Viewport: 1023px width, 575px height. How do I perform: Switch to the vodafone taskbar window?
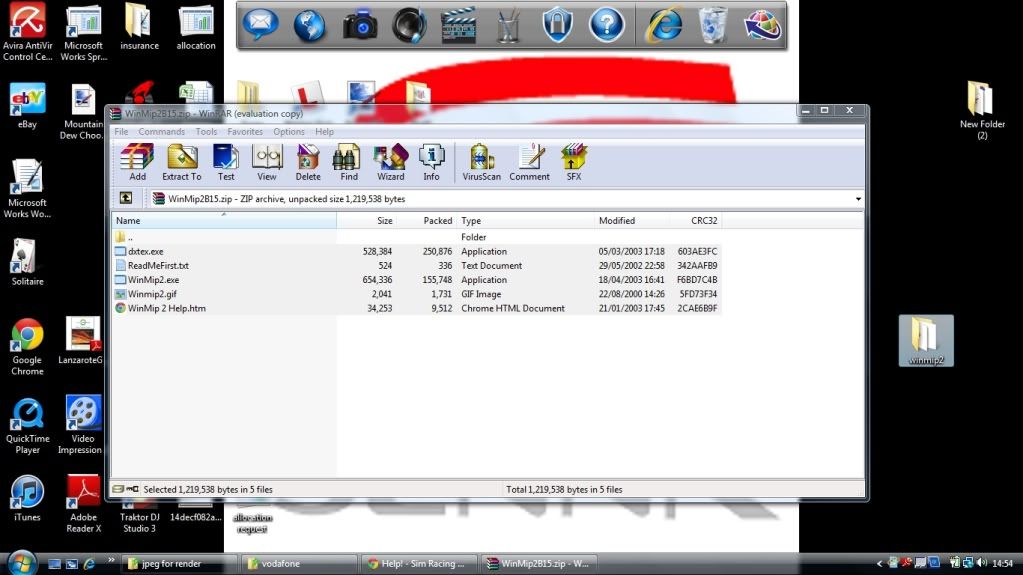297,564
